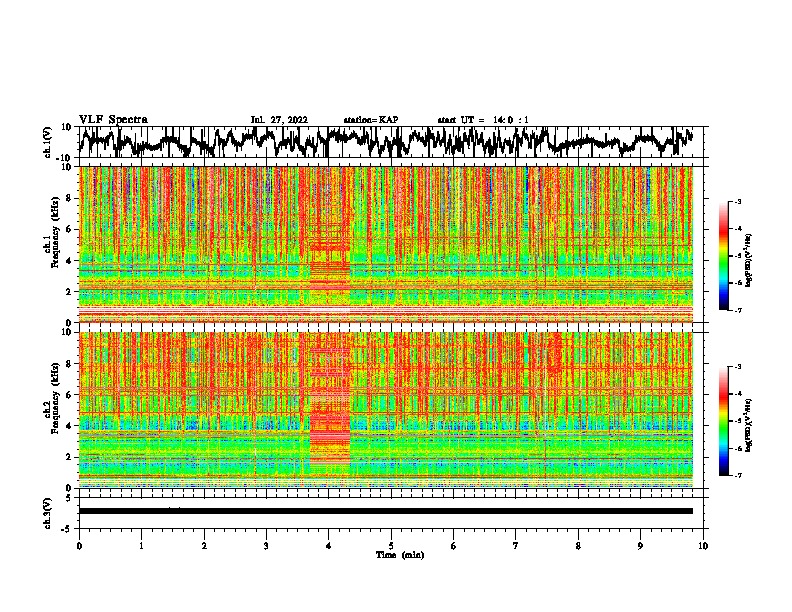
Task: Select the date text "Jul. 27, 2022"
Action: (279, 120)
